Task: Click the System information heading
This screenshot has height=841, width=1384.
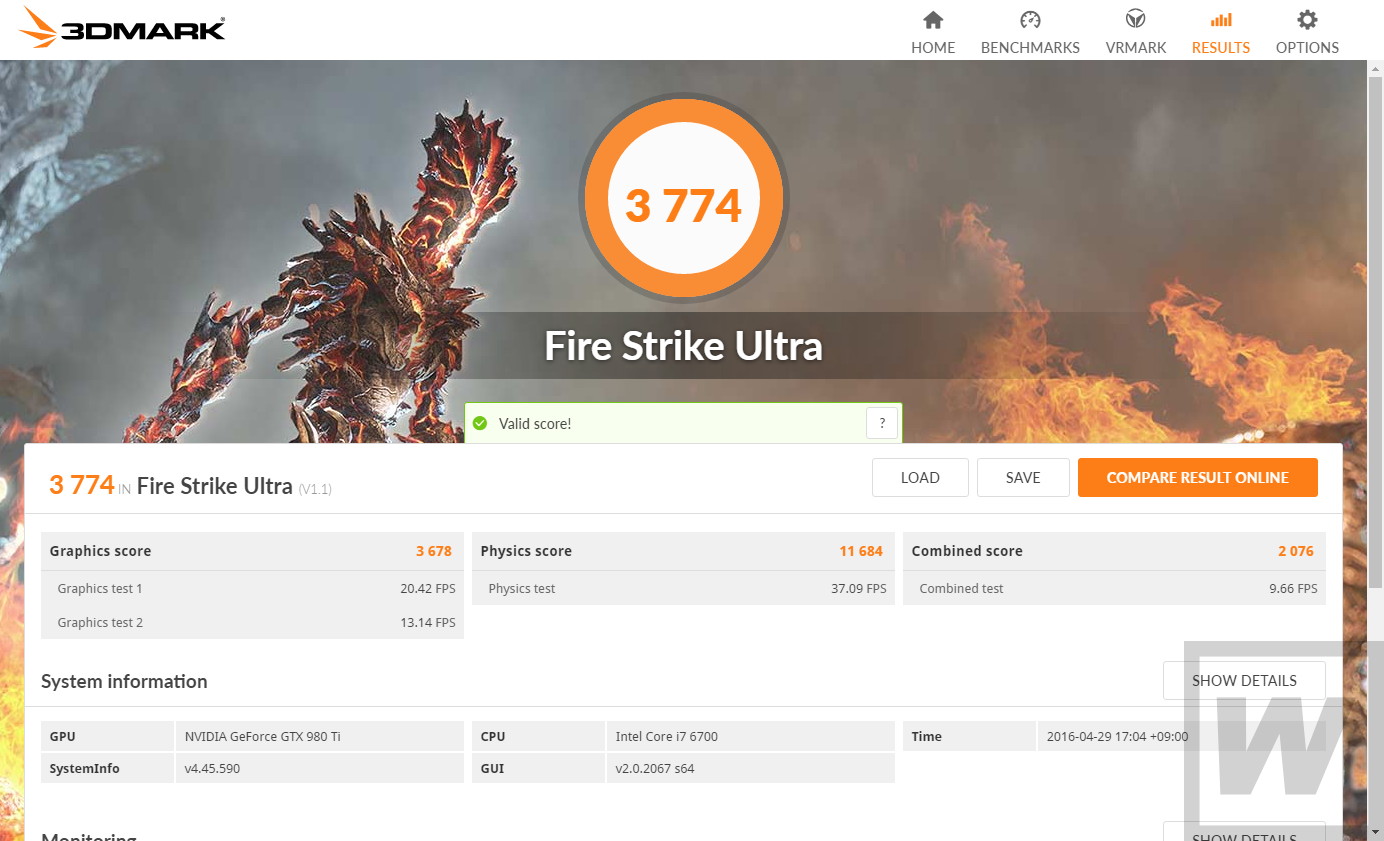Action: [x=124, y=681]
